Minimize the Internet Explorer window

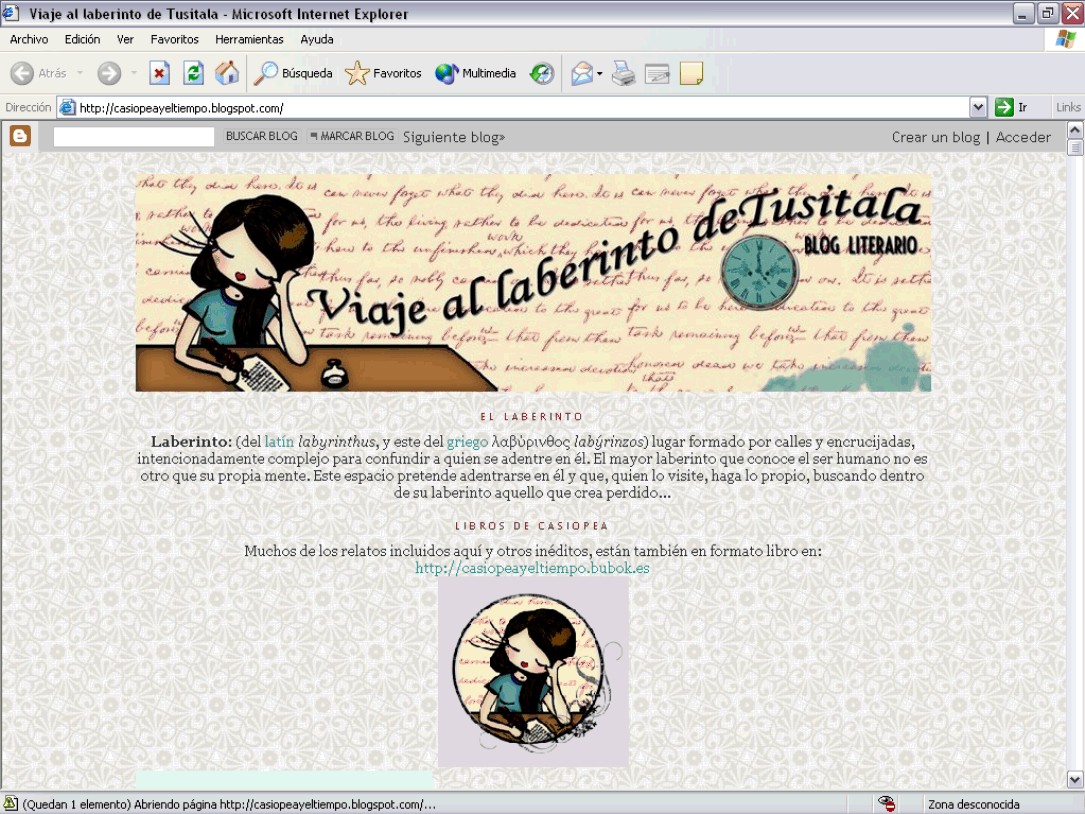click(x=1023, y=13)
